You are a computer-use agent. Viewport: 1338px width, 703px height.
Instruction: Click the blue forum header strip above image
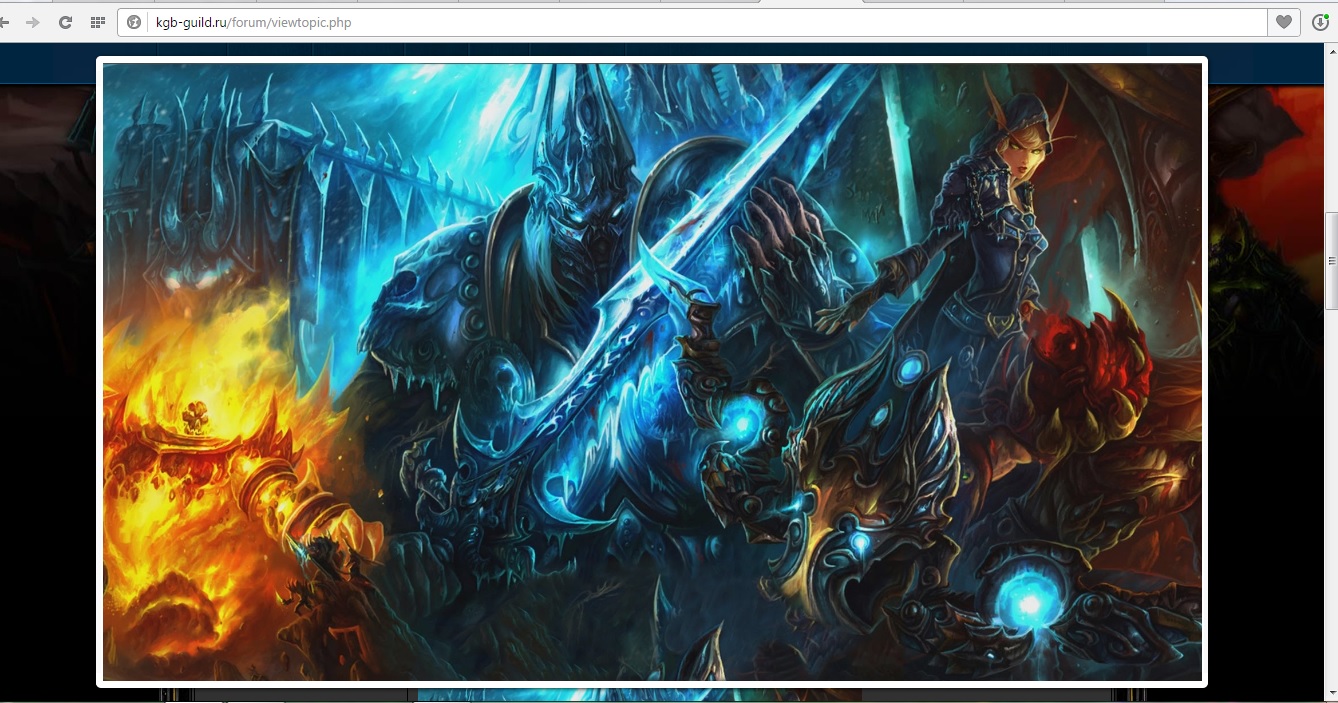(50, 64)
